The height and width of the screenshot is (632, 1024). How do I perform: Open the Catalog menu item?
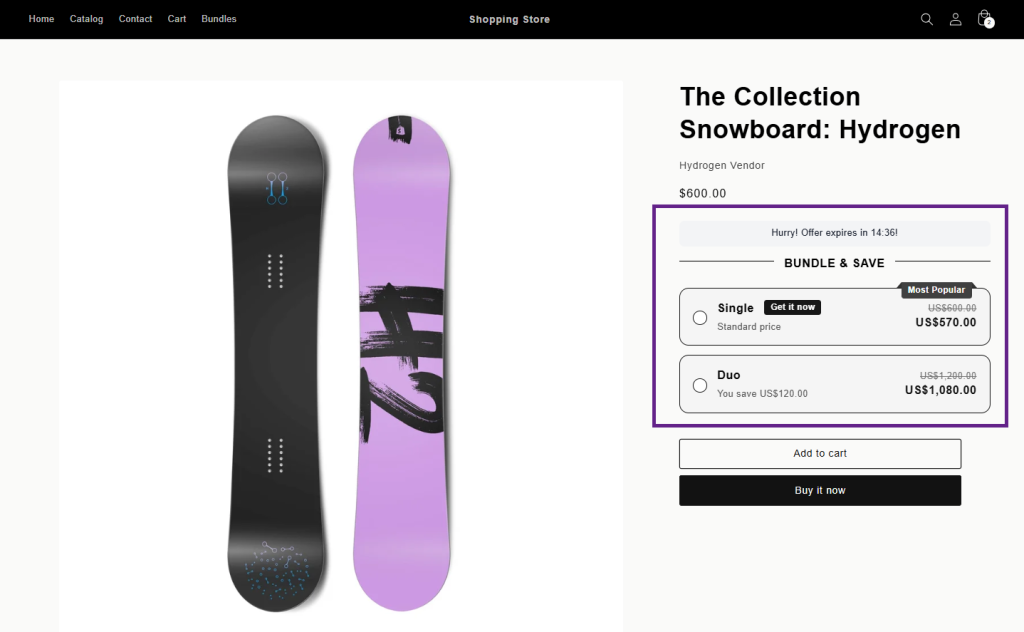[x=86, y=19]
